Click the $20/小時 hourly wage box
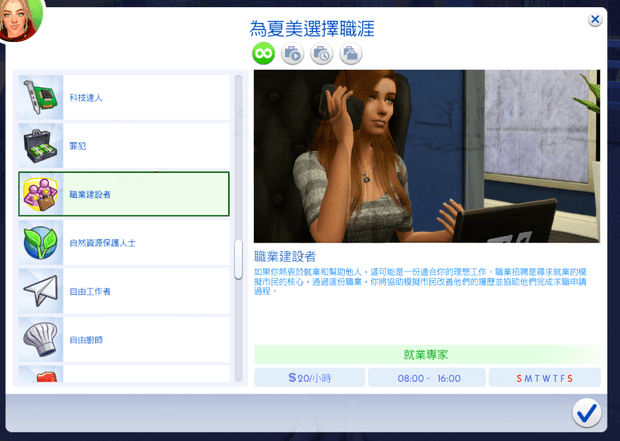 309,377
